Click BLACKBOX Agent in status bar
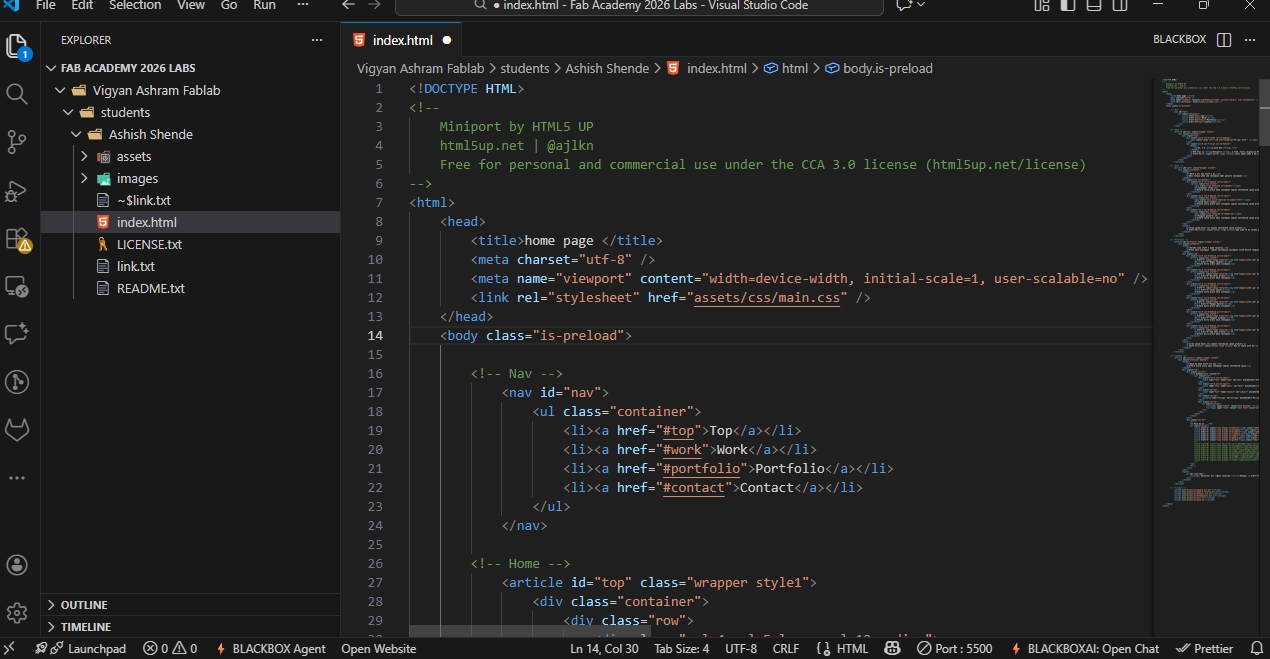This screenshot has height=659, width=1270. tap(270, 648)
